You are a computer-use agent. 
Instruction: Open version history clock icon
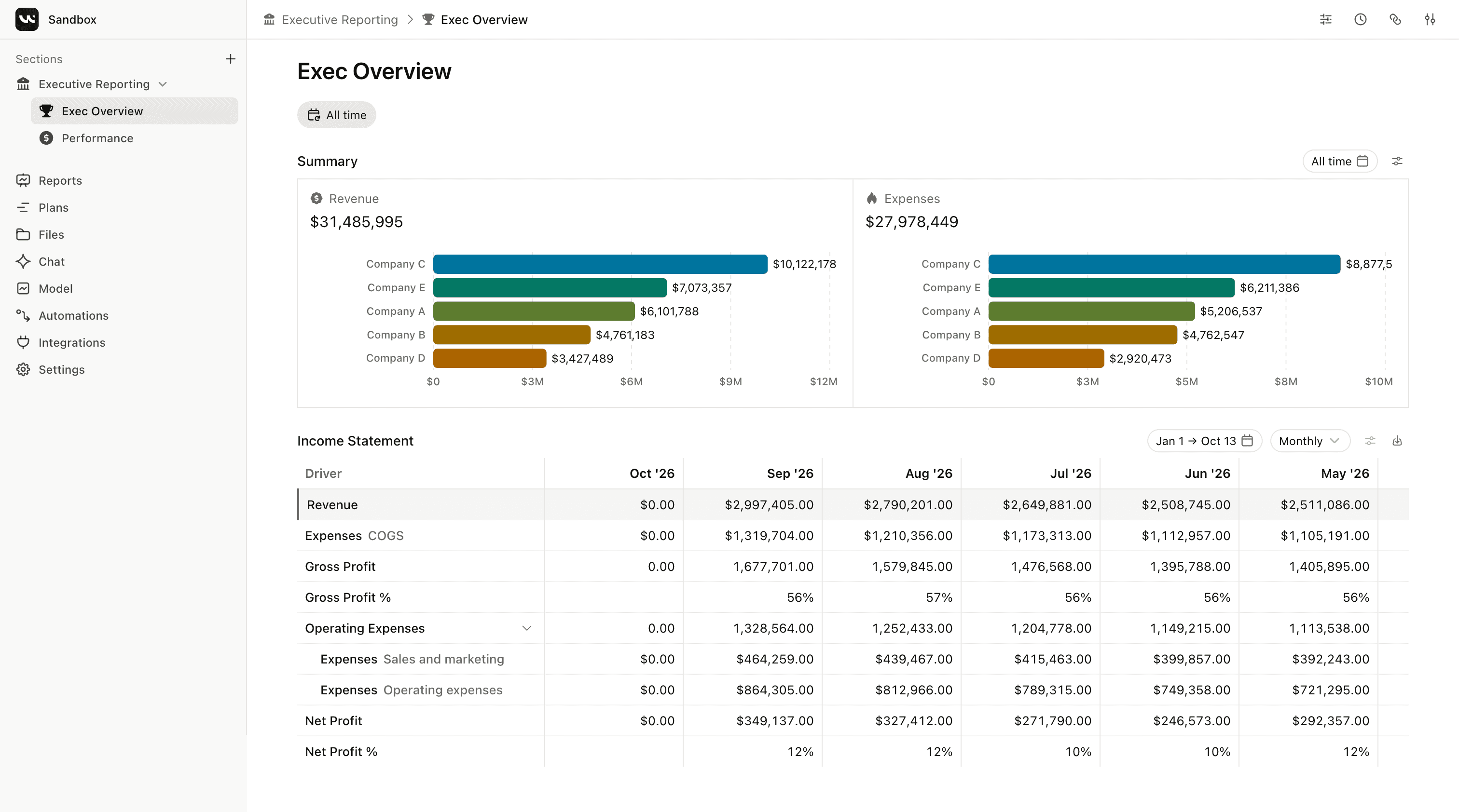[x=1361, y=19]
